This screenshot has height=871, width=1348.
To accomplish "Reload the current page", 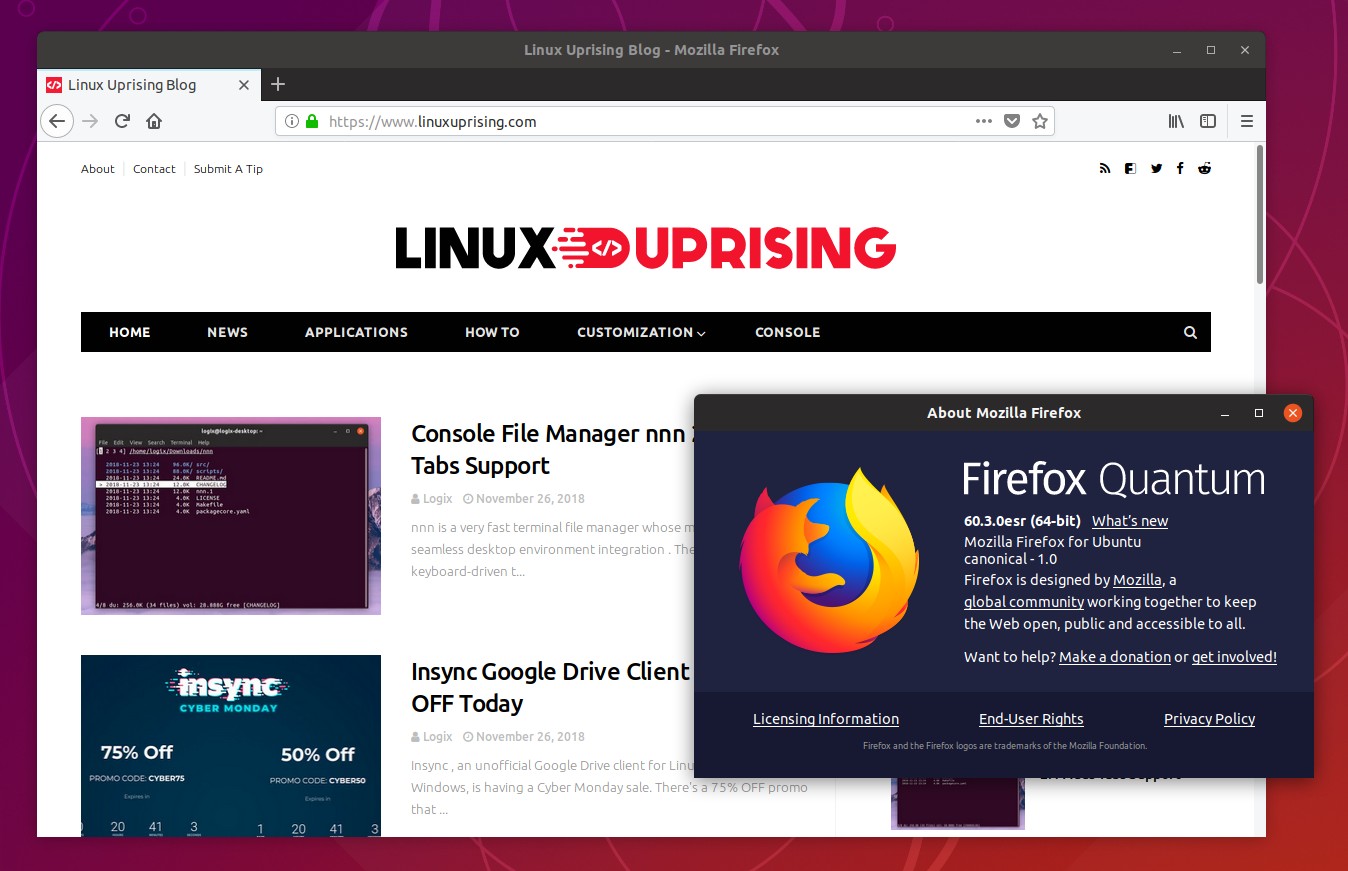I will 122,121.
